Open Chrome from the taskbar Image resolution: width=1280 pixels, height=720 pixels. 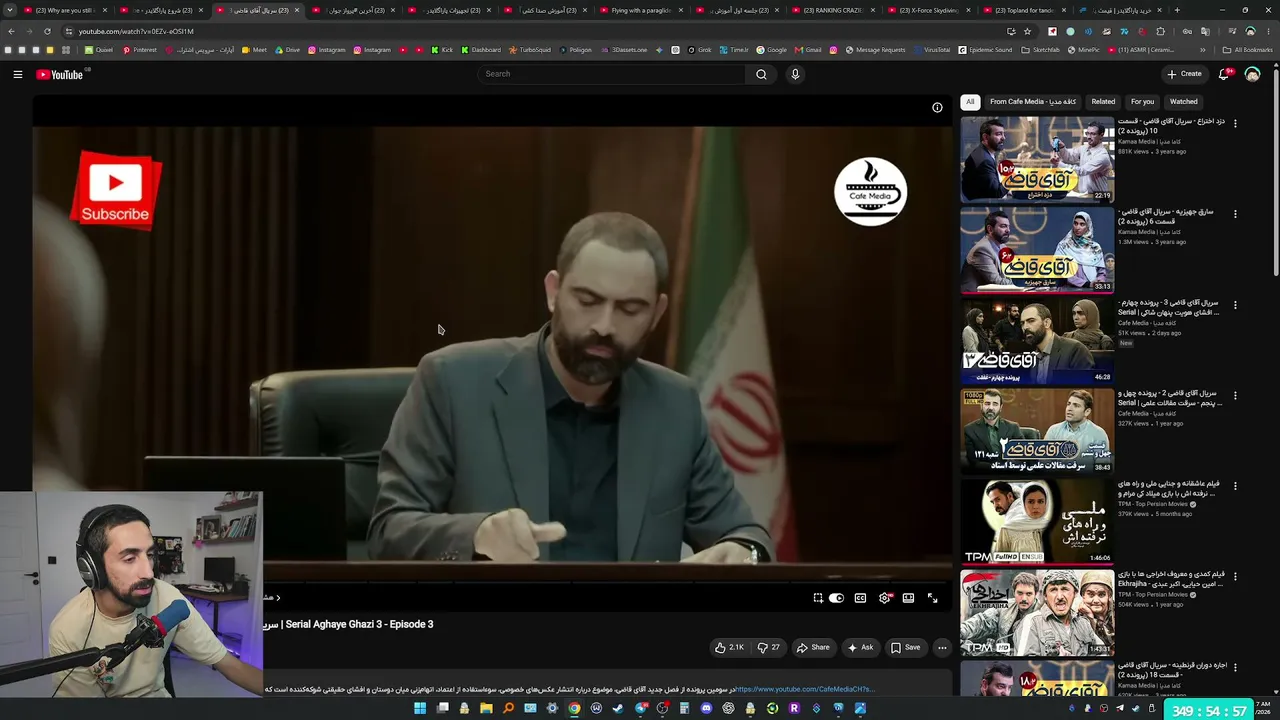(x=574, y=708)
